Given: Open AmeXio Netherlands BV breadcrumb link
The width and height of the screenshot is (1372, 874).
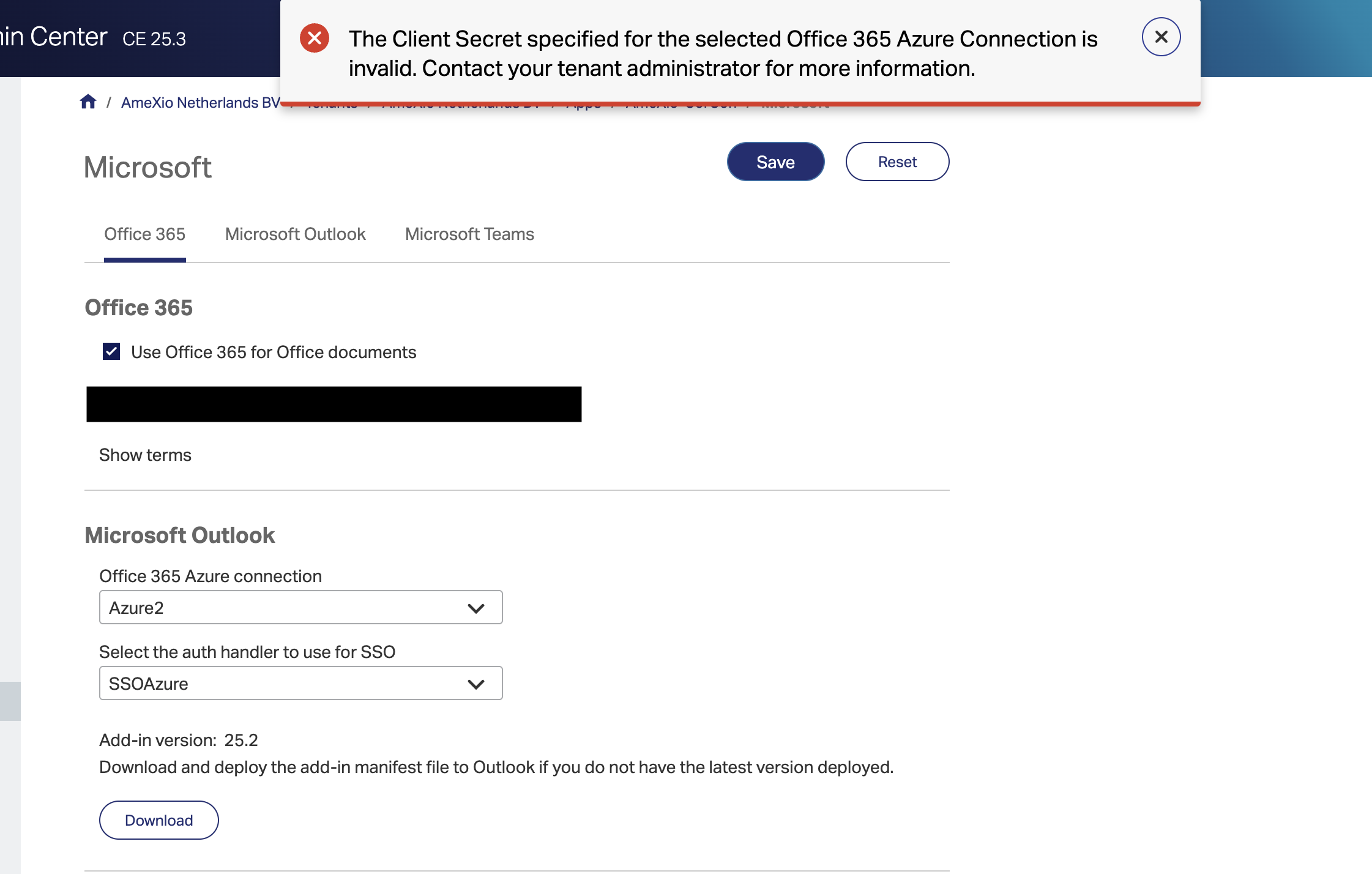Looking at the screenshot, I should click(201, 102).
